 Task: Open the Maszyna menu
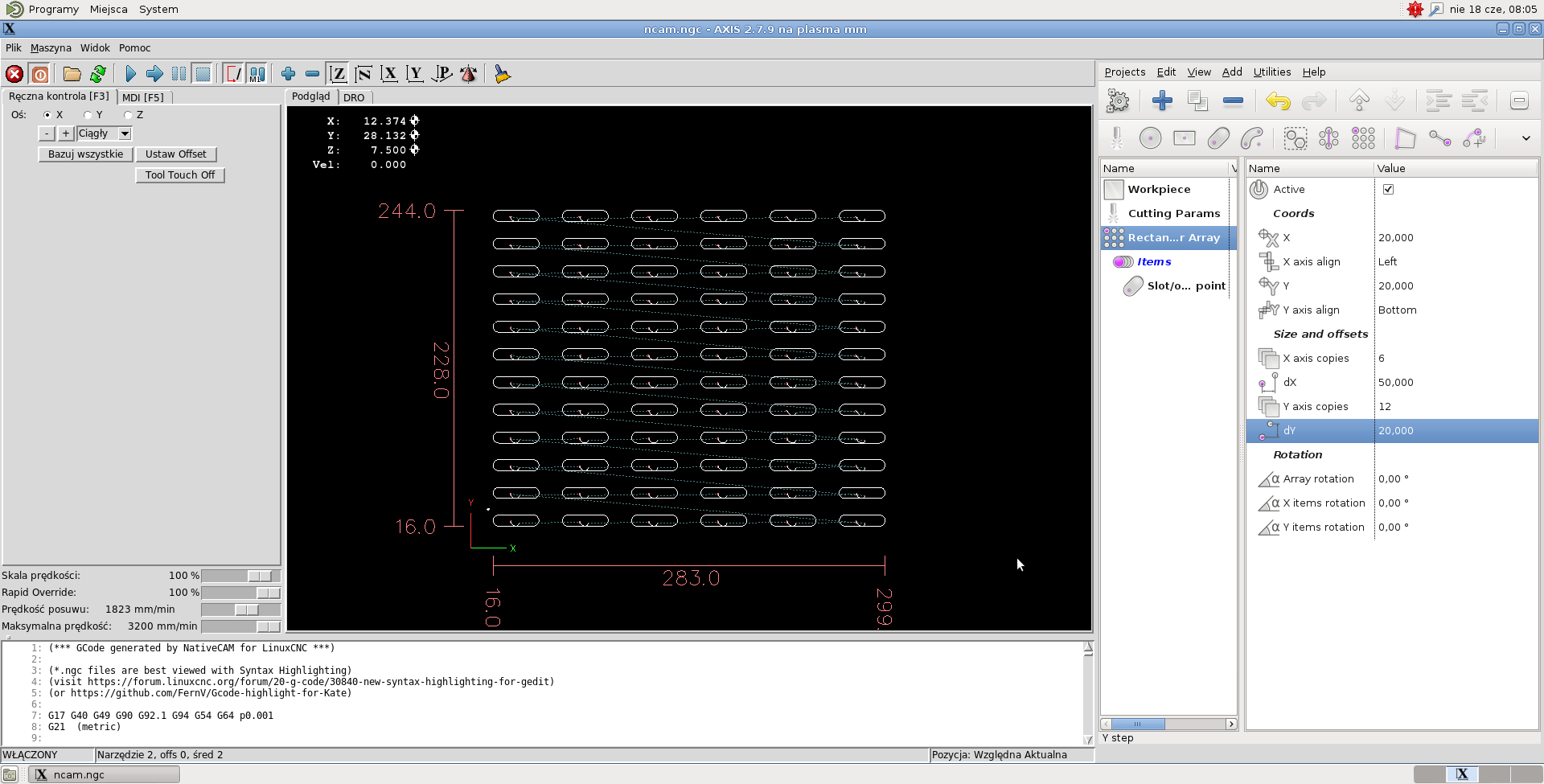click(51, 48)
